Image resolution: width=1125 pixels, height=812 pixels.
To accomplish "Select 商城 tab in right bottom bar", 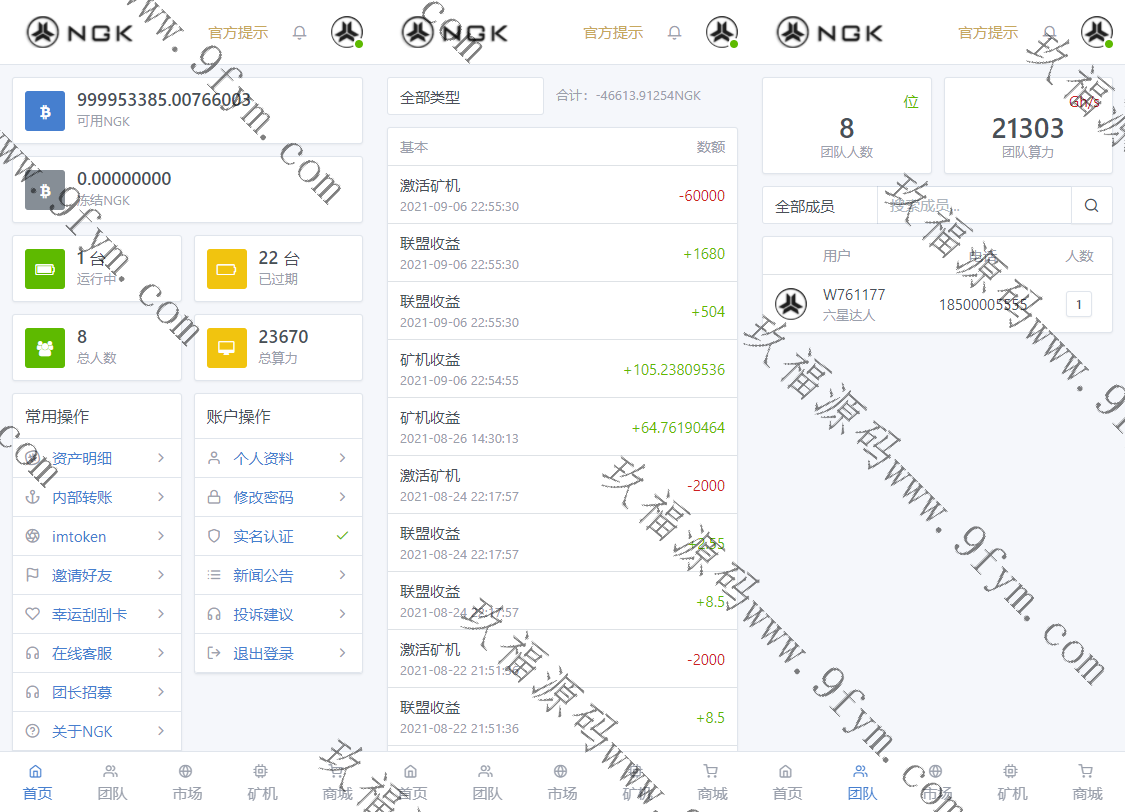I will [1086, 782].
